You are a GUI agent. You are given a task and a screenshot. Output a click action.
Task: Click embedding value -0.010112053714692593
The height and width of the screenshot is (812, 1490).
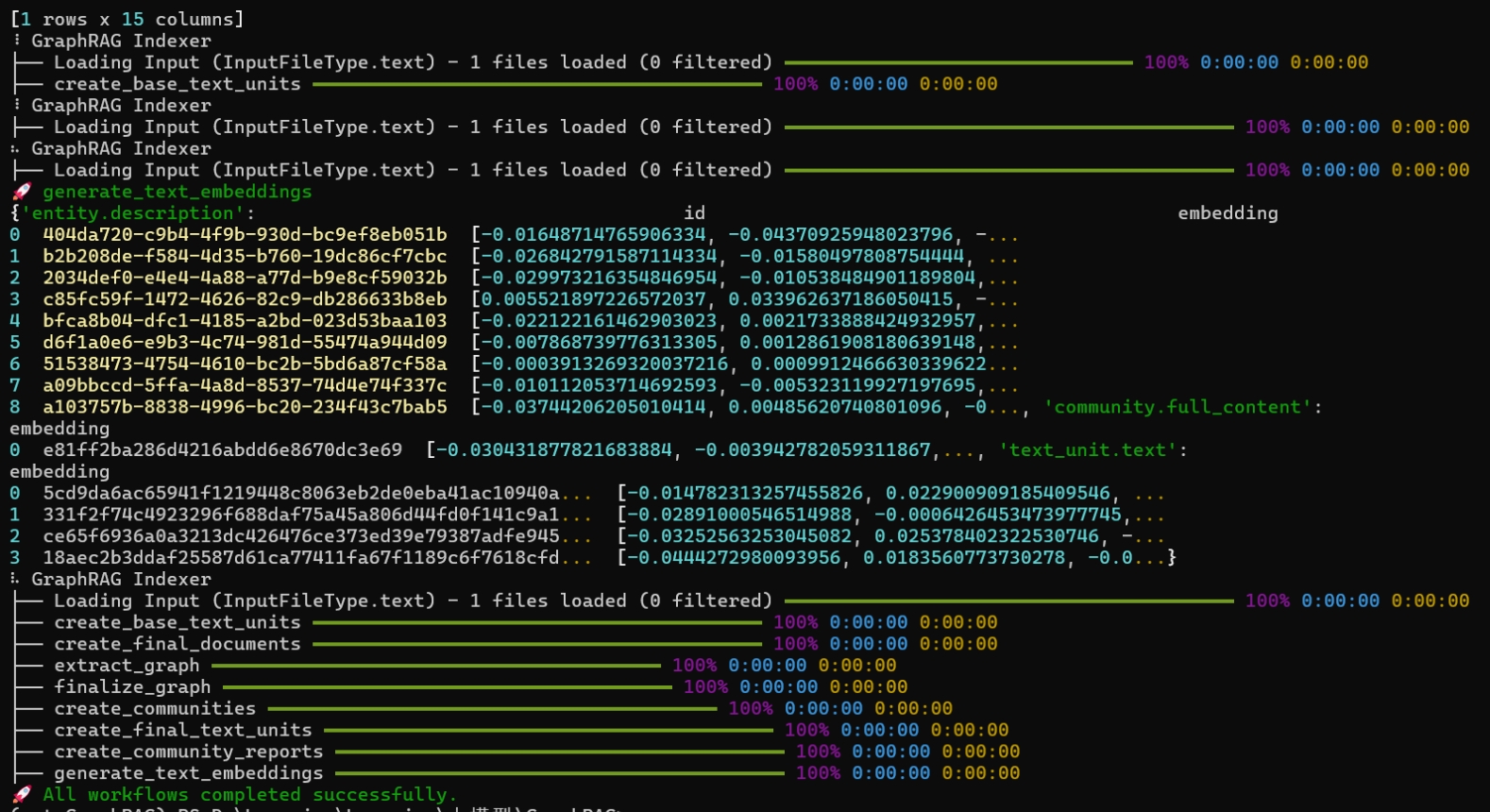click(599, 385)
